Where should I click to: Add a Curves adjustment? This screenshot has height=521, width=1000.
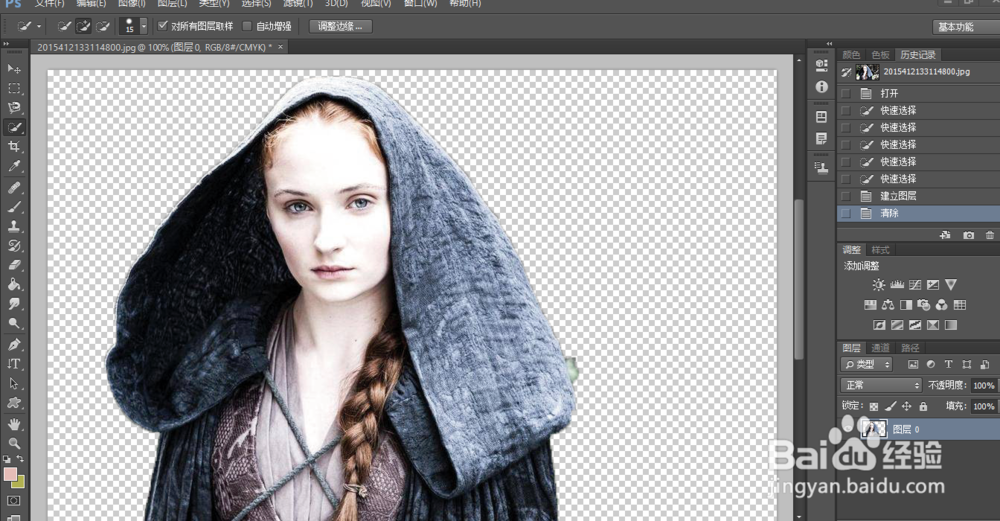(915, 285)
